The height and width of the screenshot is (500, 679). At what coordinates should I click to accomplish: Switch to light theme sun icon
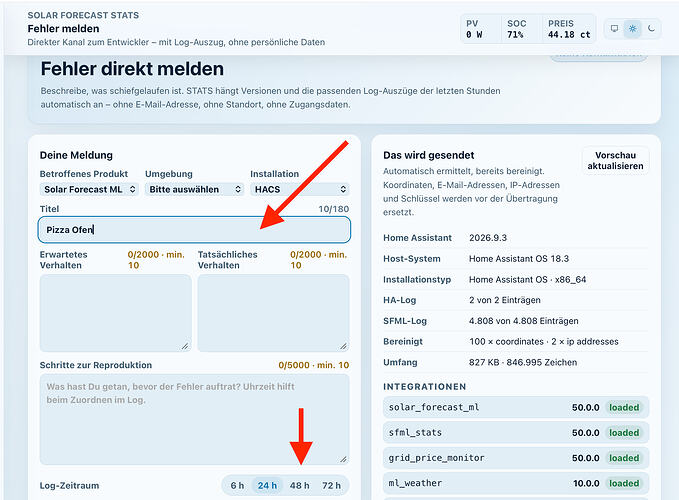[x=633, y=29]
